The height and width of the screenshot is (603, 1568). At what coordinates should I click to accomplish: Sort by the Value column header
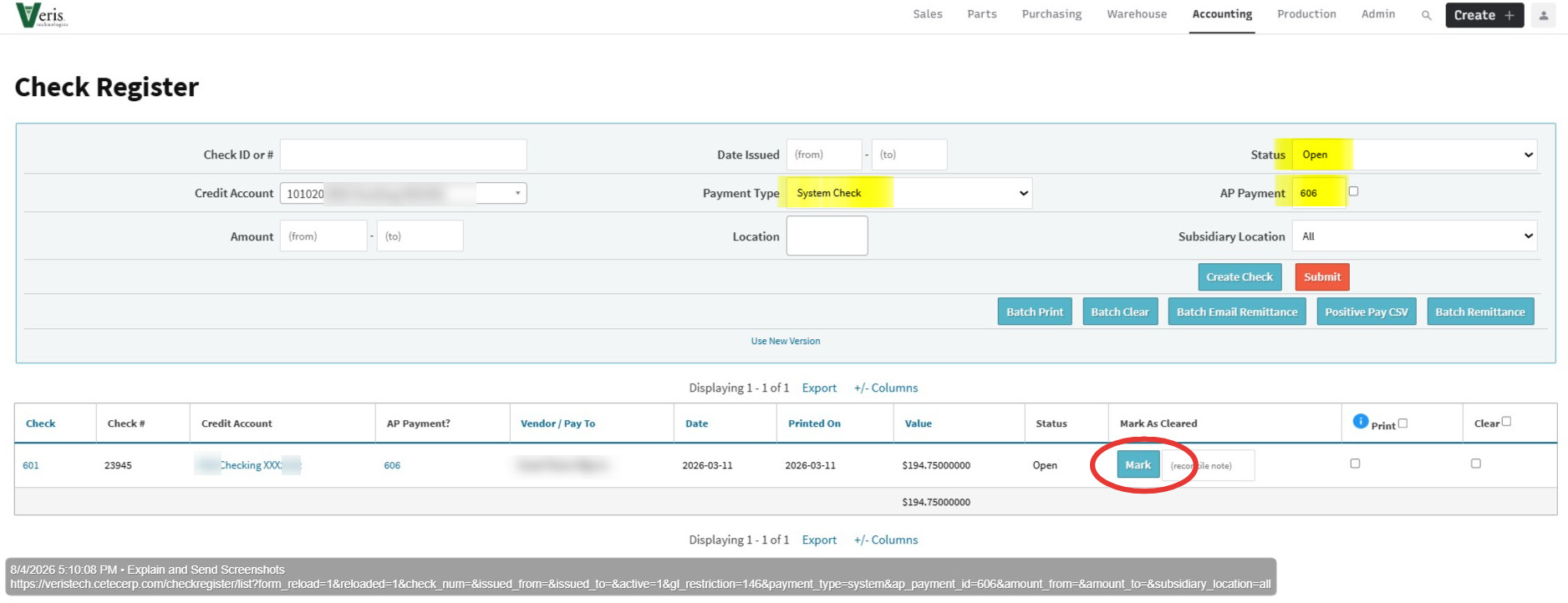[918, 423]
